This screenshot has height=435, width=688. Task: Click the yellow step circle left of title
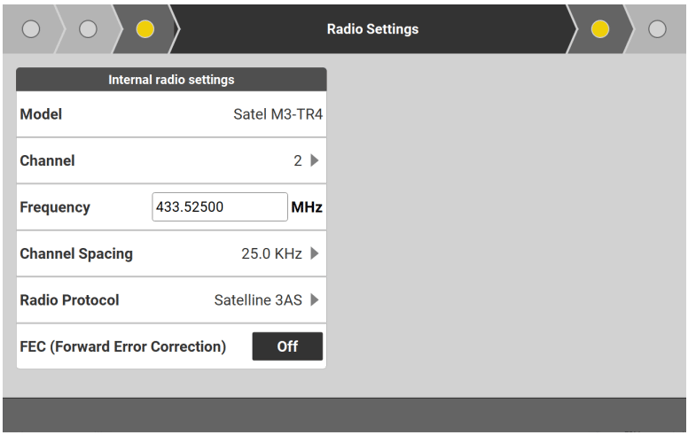145,29
